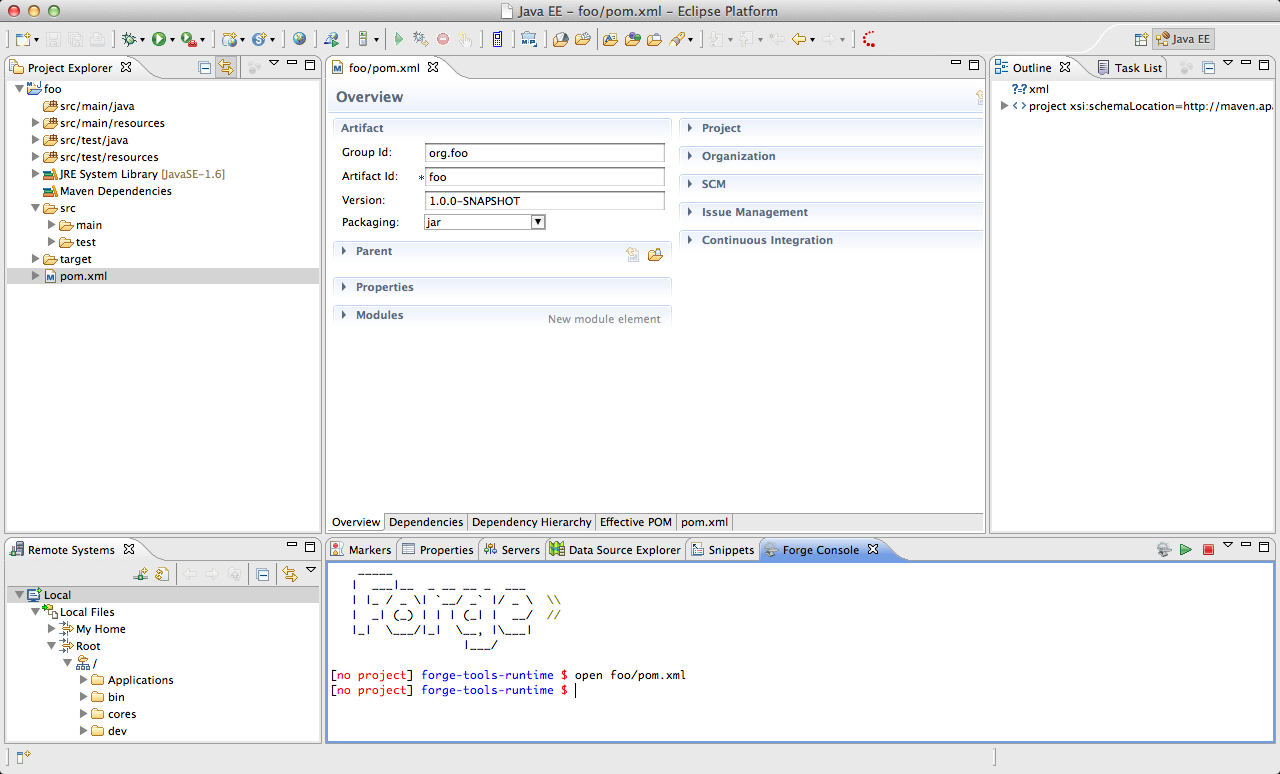
Task: Open the Run button dropdown arrow
Action: [x=172, y=40]
